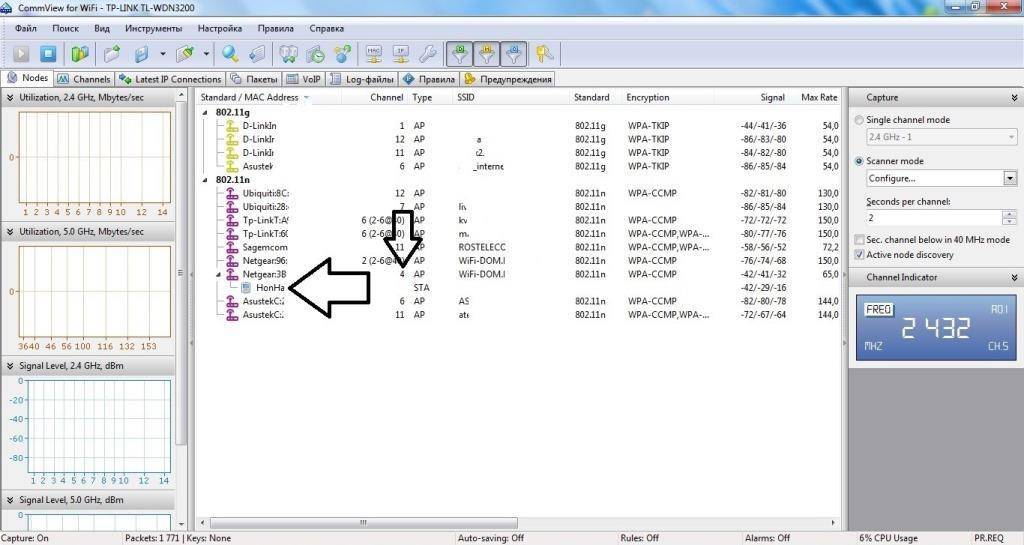Click the magnifying glass search icon
Viewport: 1024px width, 545px height.
click(230, 54)
